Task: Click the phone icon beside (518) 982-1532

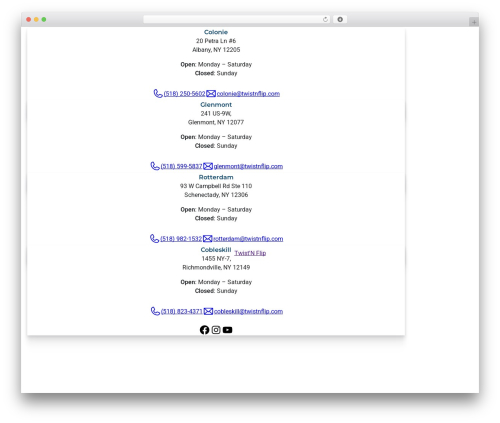Action: (154, 239)
